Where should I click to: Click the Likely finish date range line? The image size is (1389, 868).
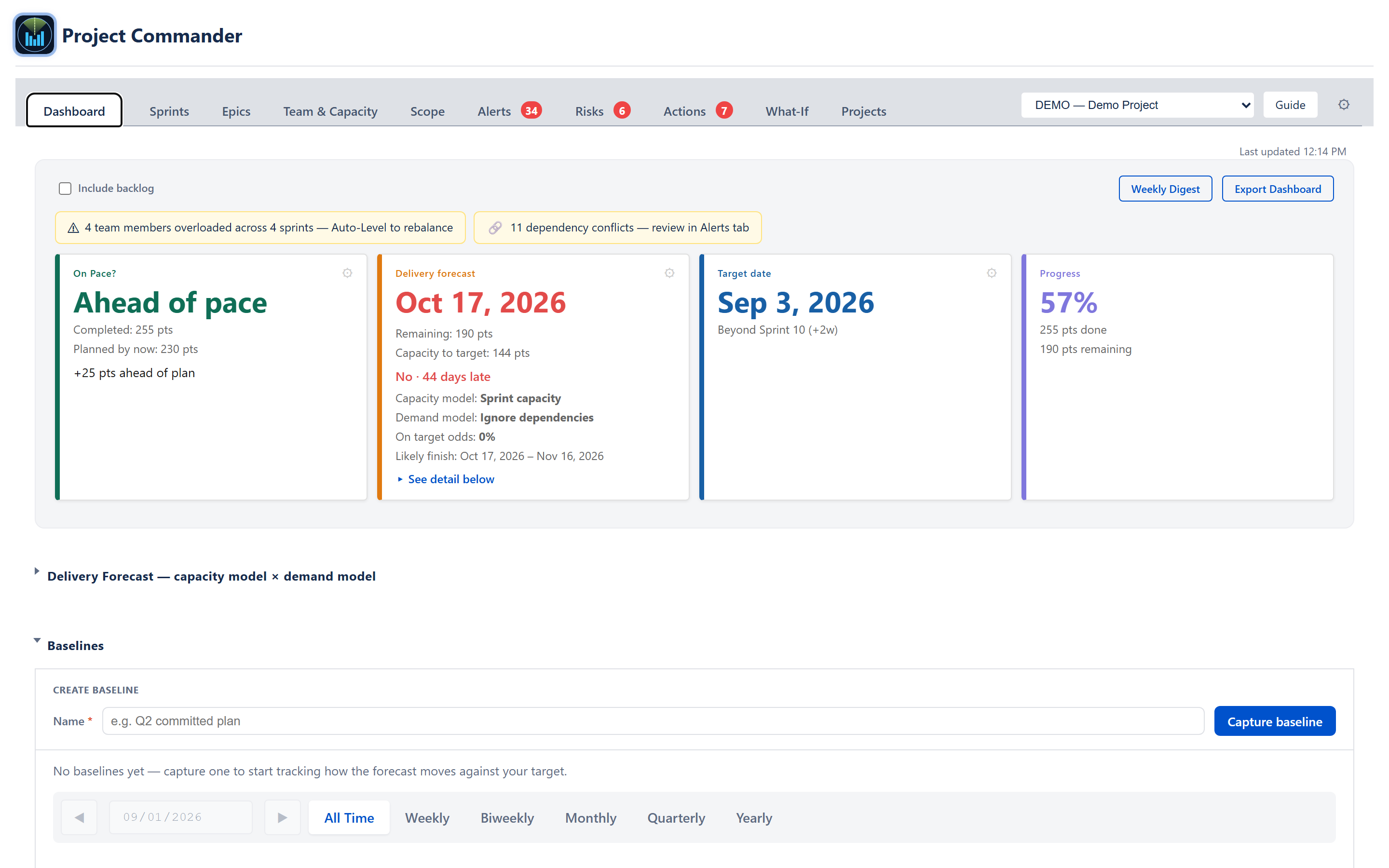pyautogui.click(x=499, y=456)
